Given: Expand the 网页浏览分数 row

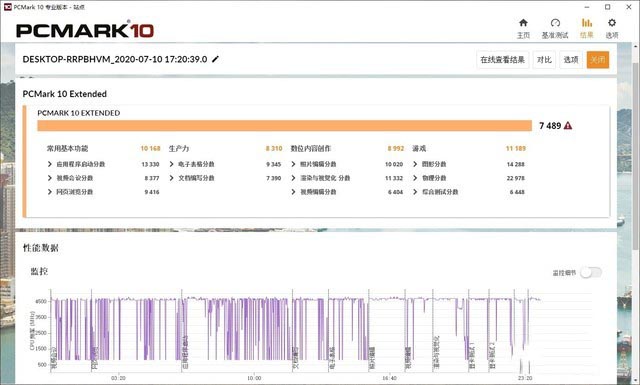Looking at the screenshot, I should 50,192.
